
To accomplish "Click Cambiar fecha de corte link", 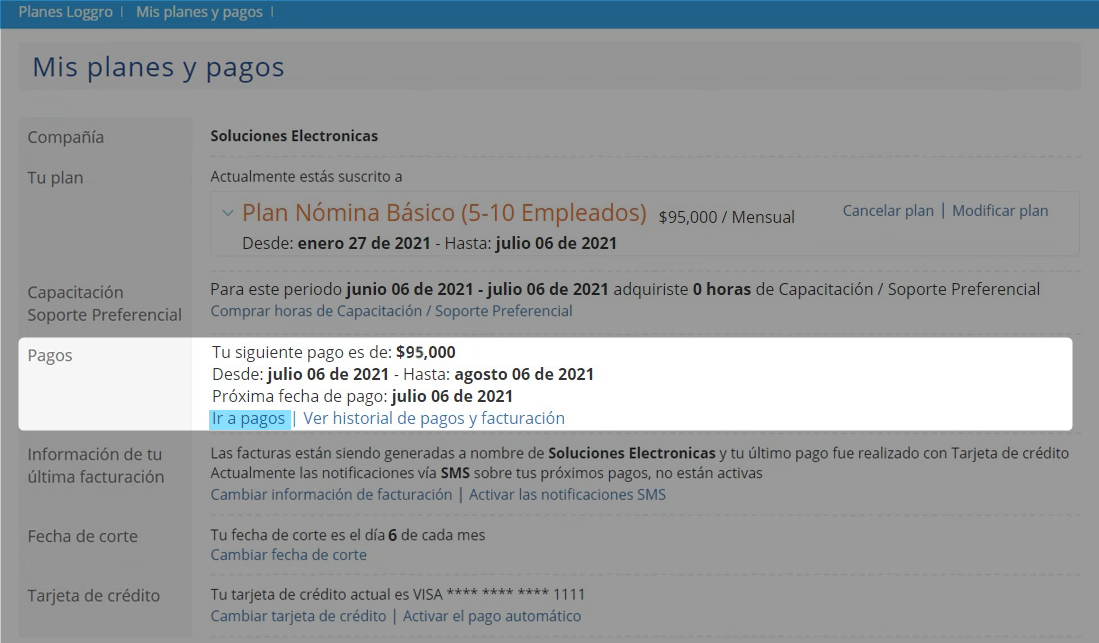I will pyautogui.click(x=288, y=555).
